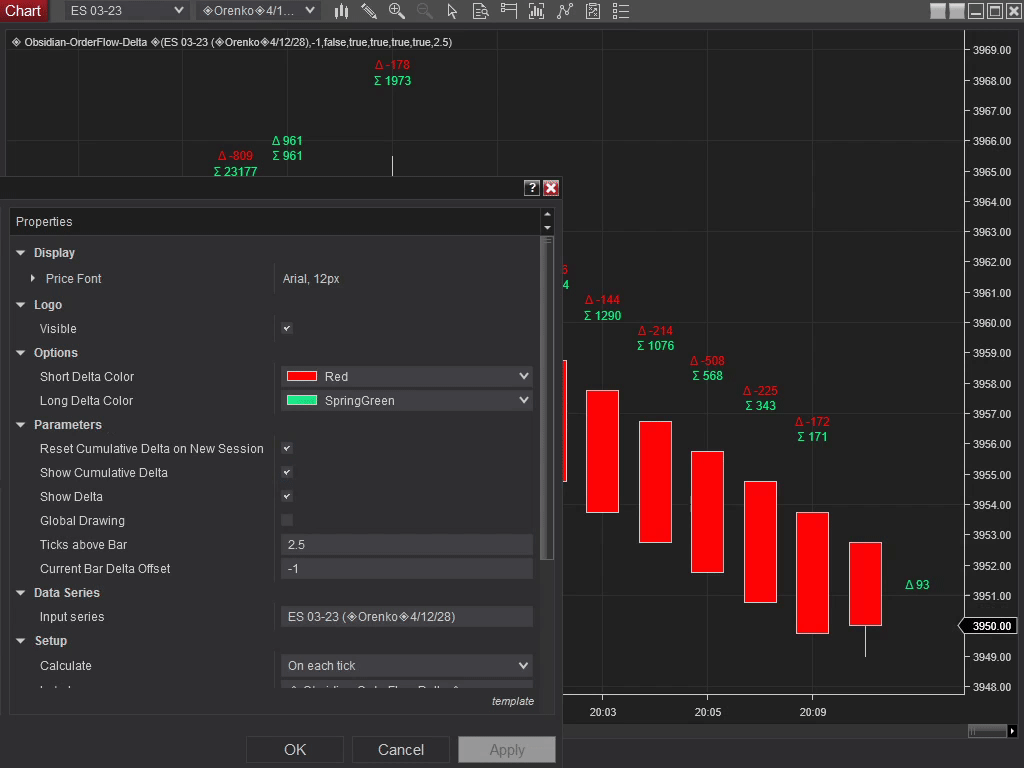
Task: Select the chart Cursor pointer tool
Action: click(453, 11)
